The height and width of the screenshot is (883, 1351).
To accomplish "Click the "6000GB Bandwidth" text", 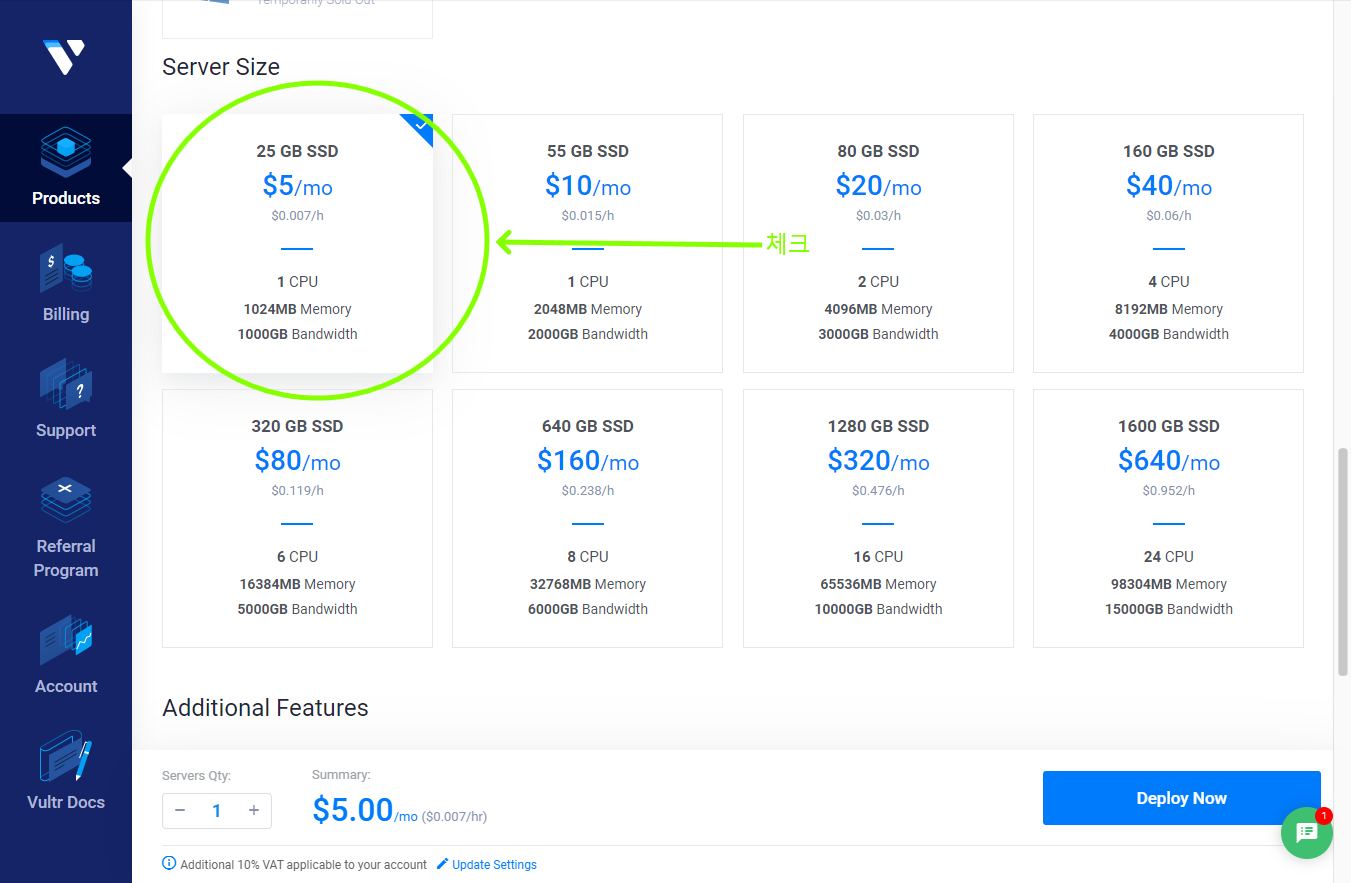I will pyautogui.click(x=587, y=609).
